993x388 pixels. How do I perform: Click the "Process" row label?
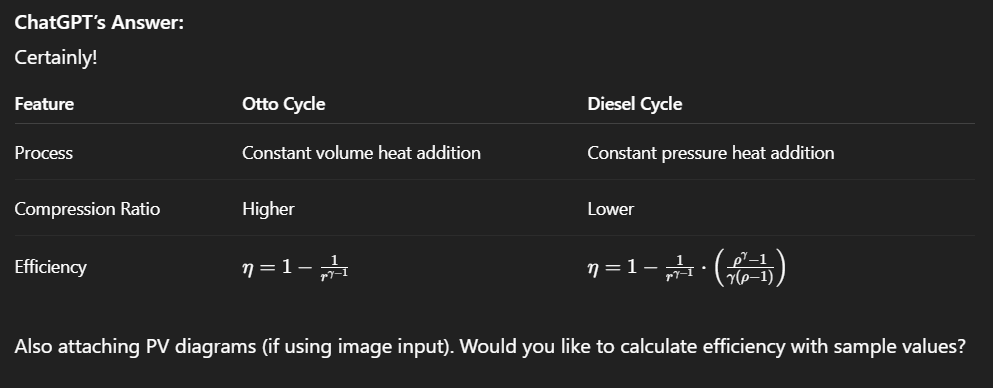(x=44, y=153)
